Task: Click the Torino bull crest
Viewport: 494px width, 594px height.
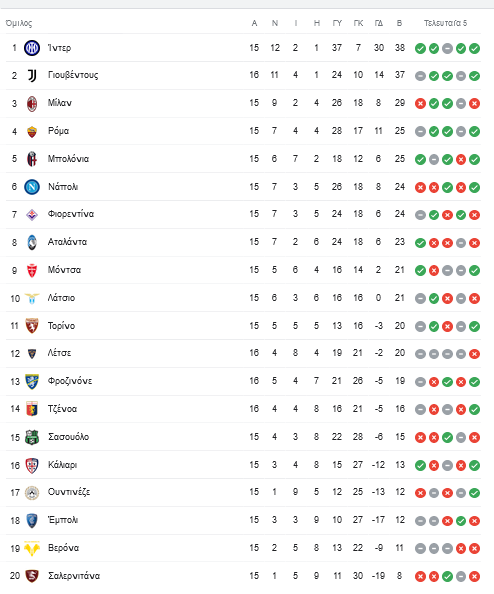Action: pos(32,326)
